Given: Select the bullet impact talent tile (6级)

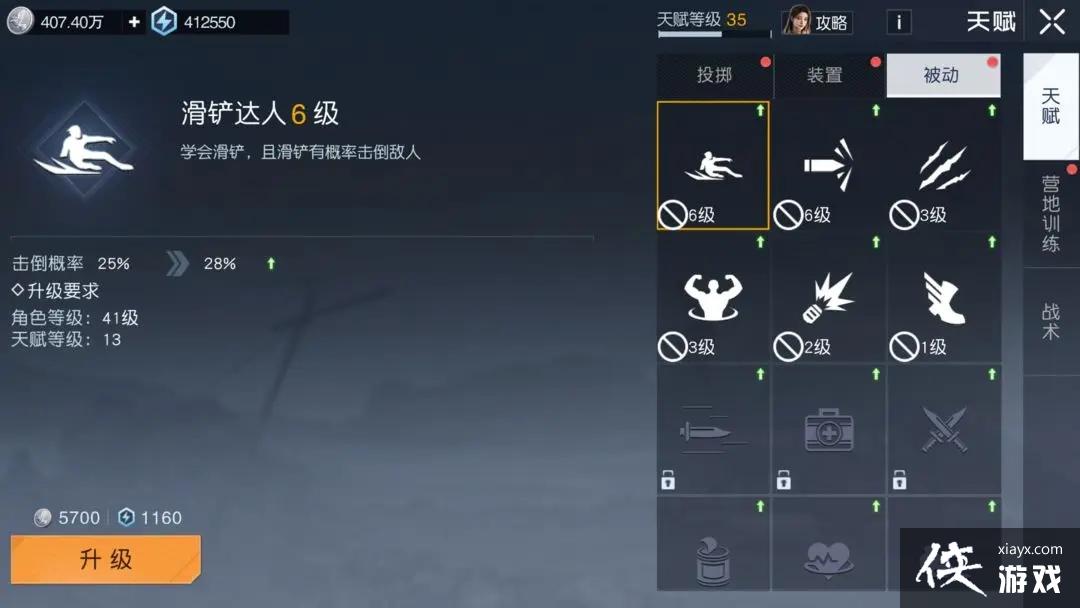Looking at the screenshot, I should tap(829, 165).
